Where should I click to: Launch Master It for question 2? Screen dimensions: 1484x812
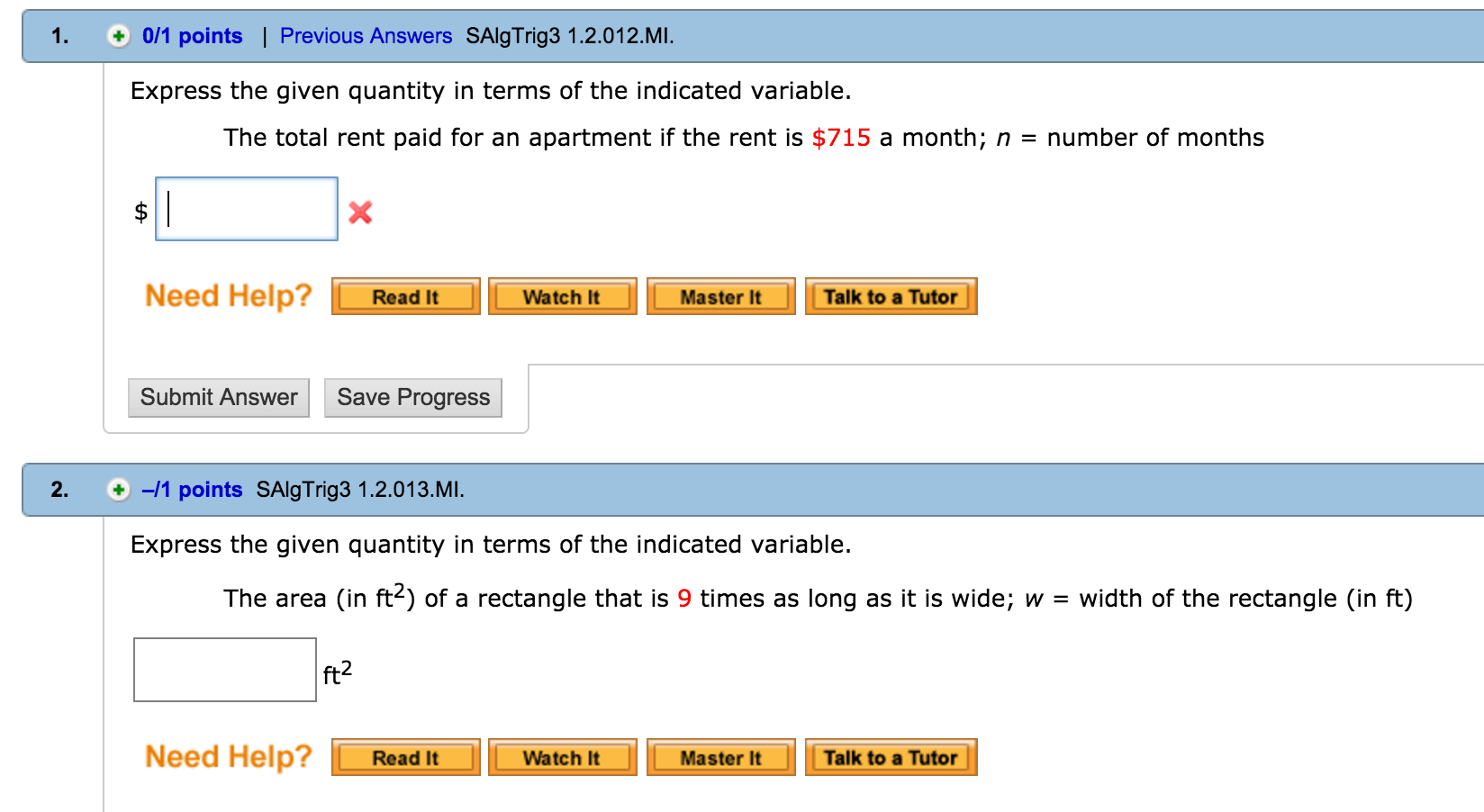click(721, 758)
